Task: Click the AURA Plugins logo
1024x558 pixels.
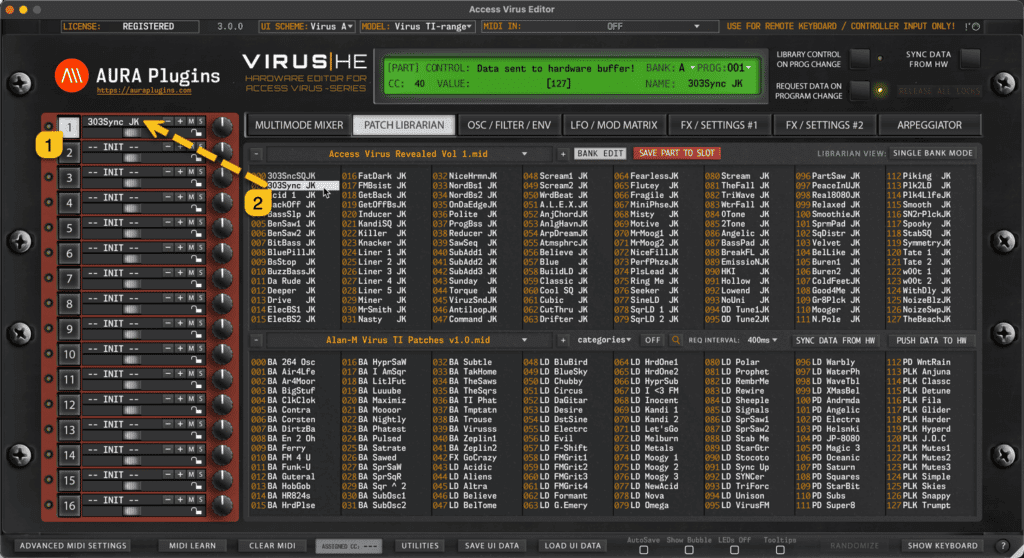Action: pos(71,76)
